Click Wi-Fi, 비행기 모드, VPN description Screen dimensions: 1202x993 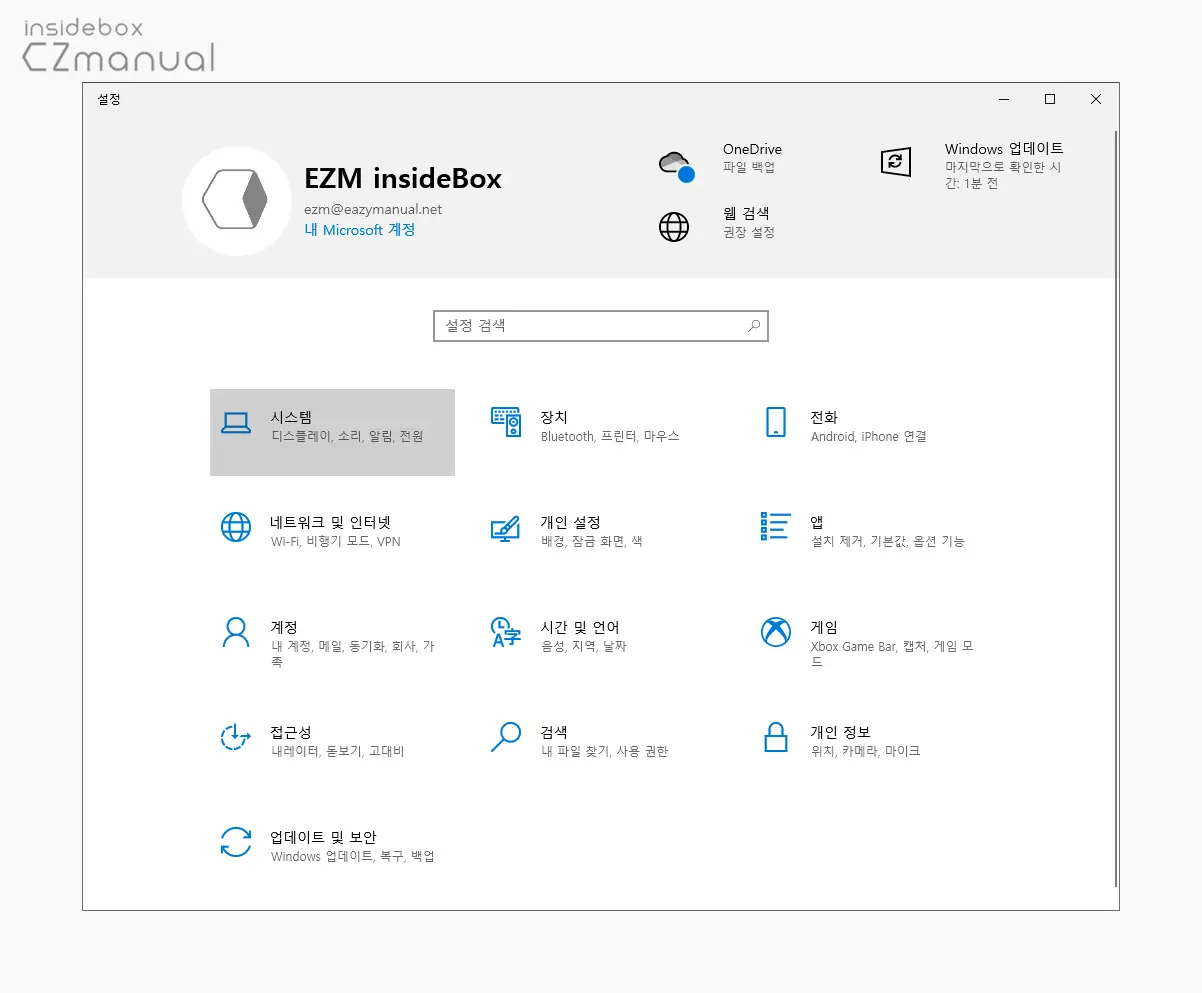(x=335, y=542)
